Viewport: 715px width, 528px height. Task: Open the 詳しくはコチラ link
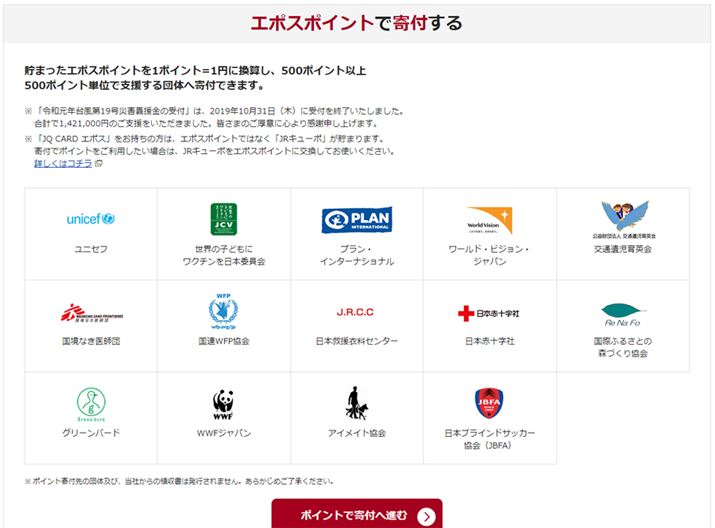[63, 163]
